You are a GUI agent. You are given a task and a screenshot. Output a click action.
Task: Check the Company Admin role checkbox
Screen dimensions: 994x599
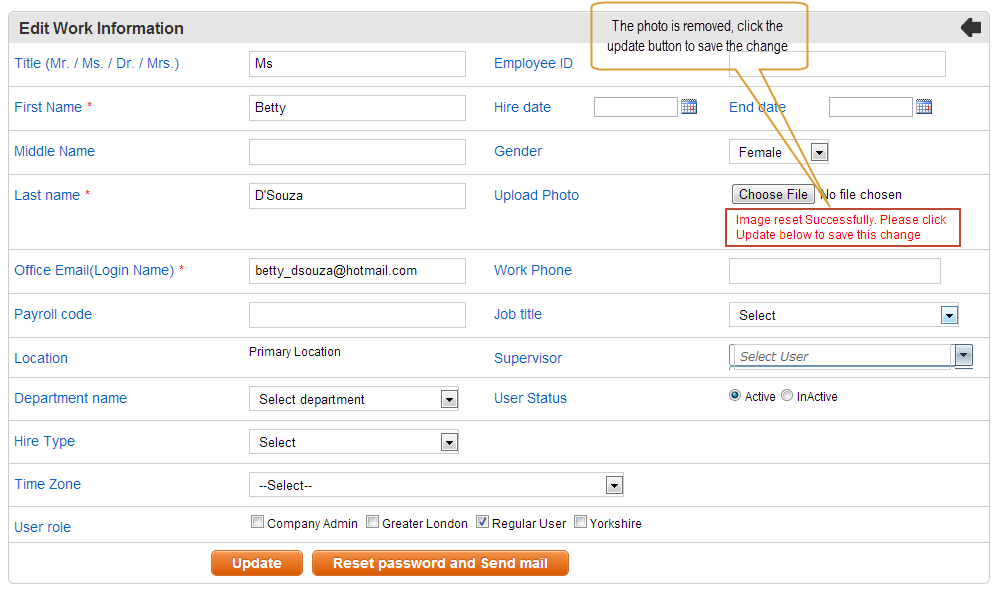pyautogui.click(x=257, y=522)
